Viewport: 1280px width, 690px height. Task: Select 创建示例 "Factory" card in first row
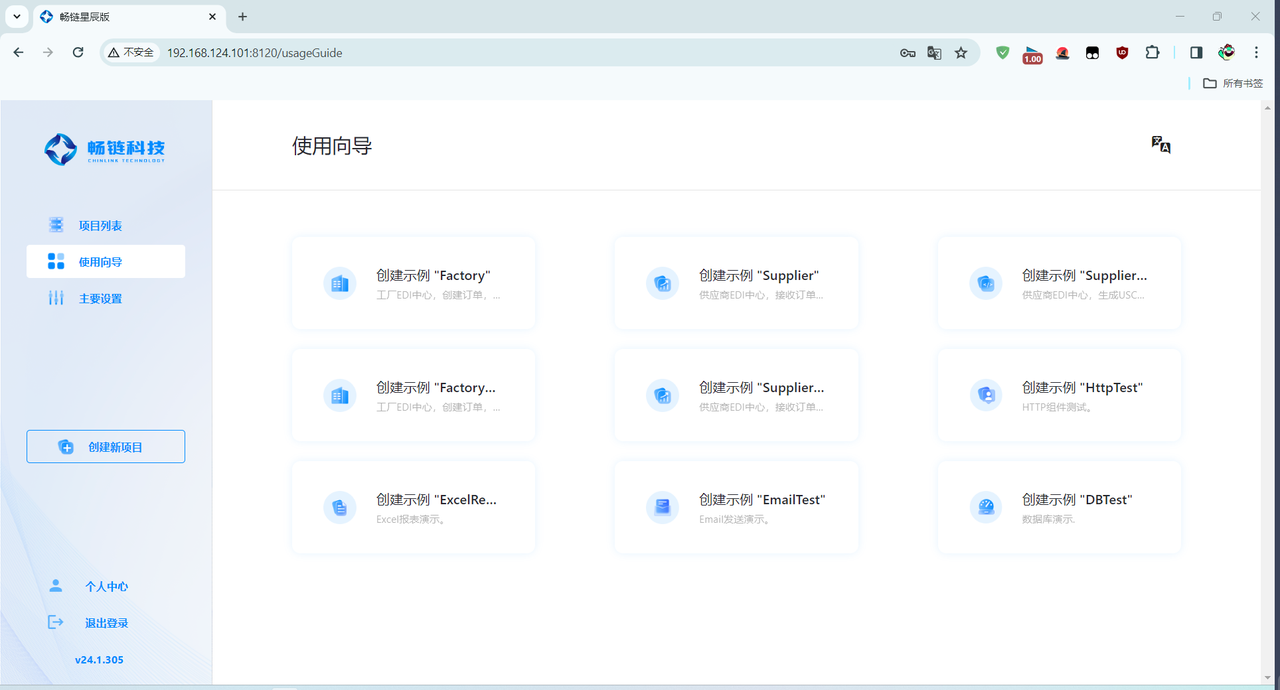[x=413, y=283]
